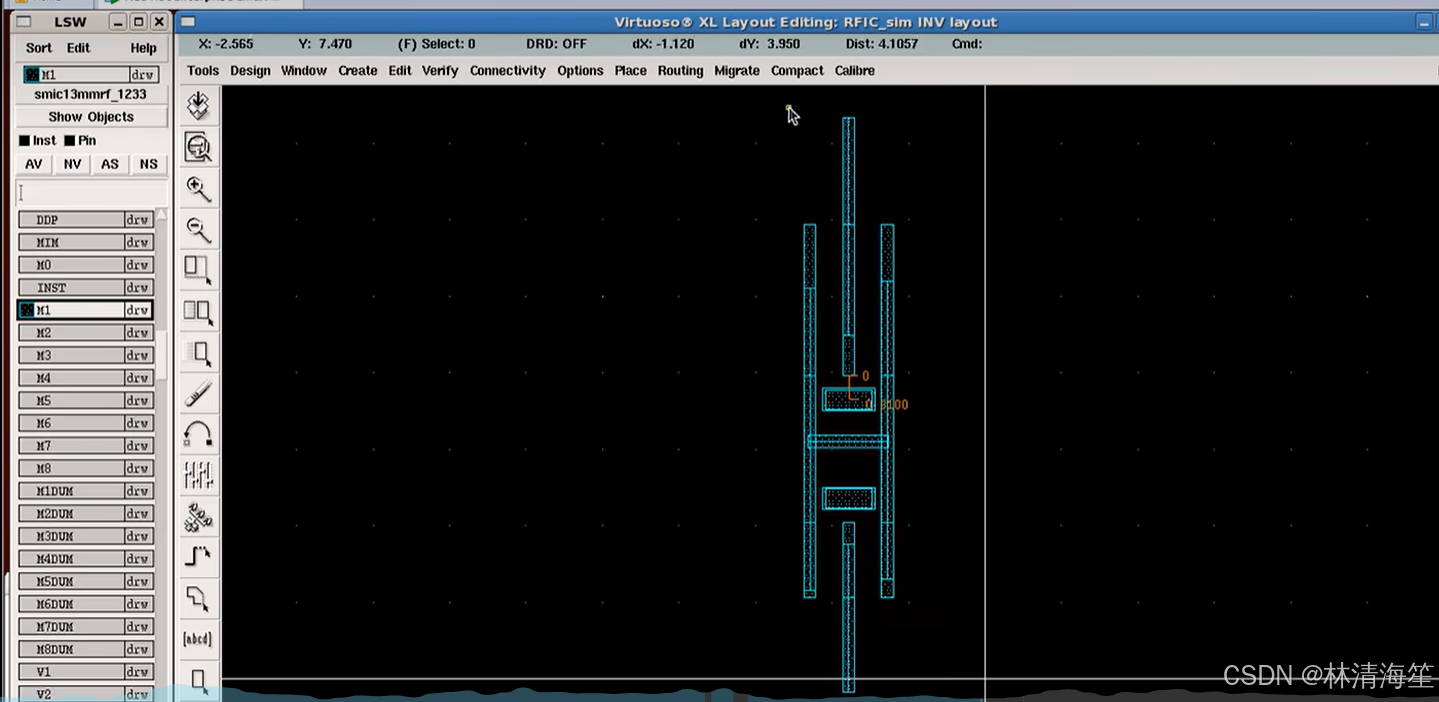
Task: Click the LSW layer list scroll-up arrow
Action: click(x=161, y=214)
